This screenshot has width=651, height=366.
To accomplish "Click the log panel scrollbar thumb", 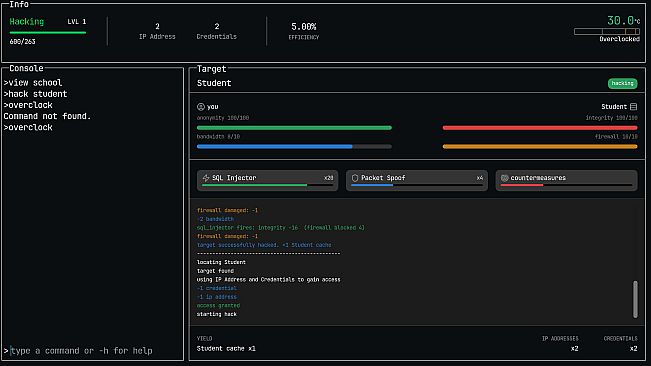I will point(635,299).
